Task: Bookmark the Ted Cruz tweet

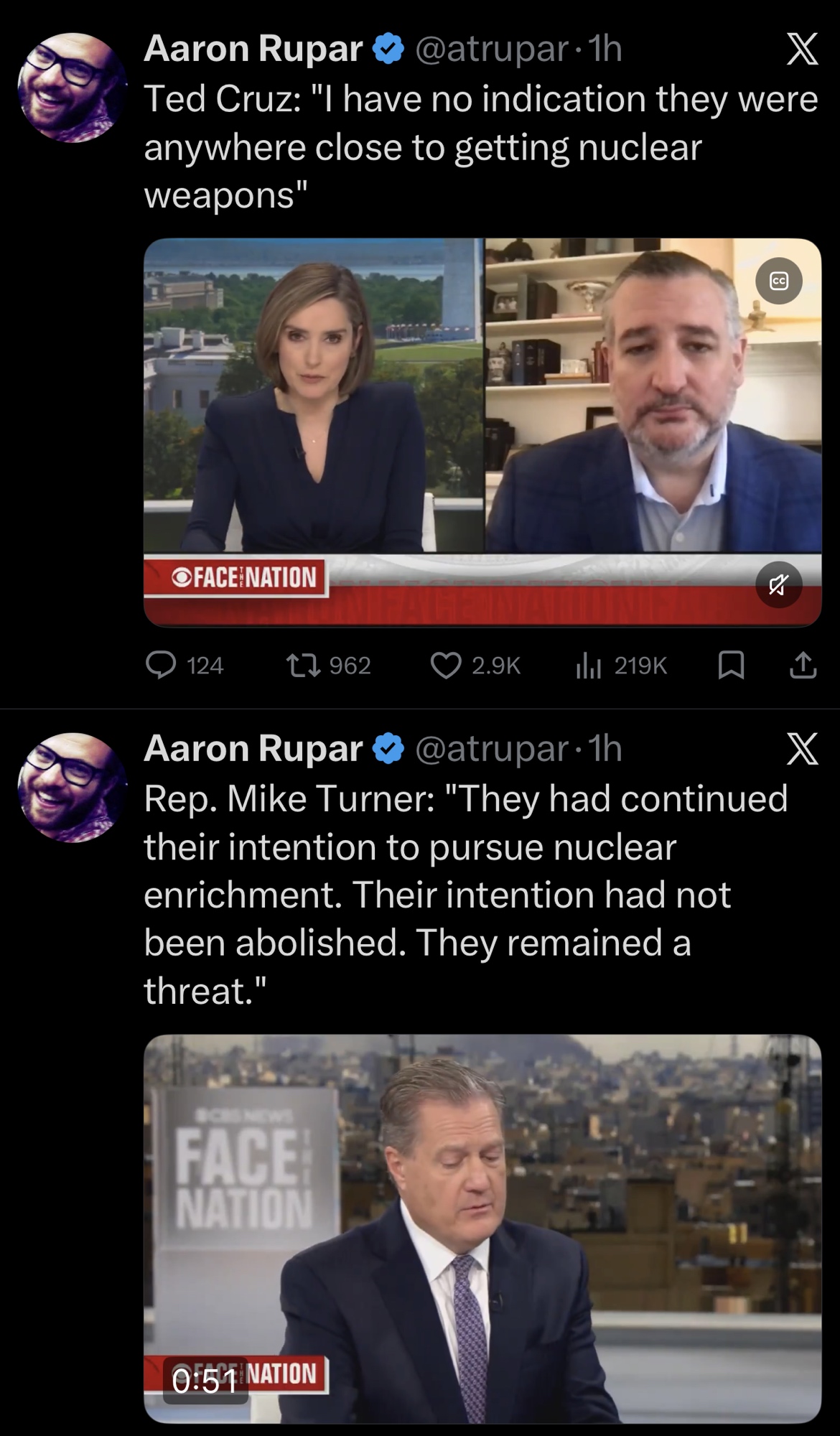Action: pos(731,666)
